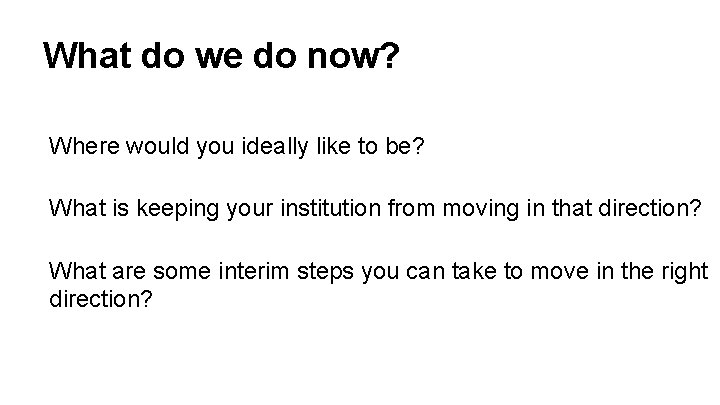Click the word 'take' in the third question
The image size is (720, 405).
[474, 271]
